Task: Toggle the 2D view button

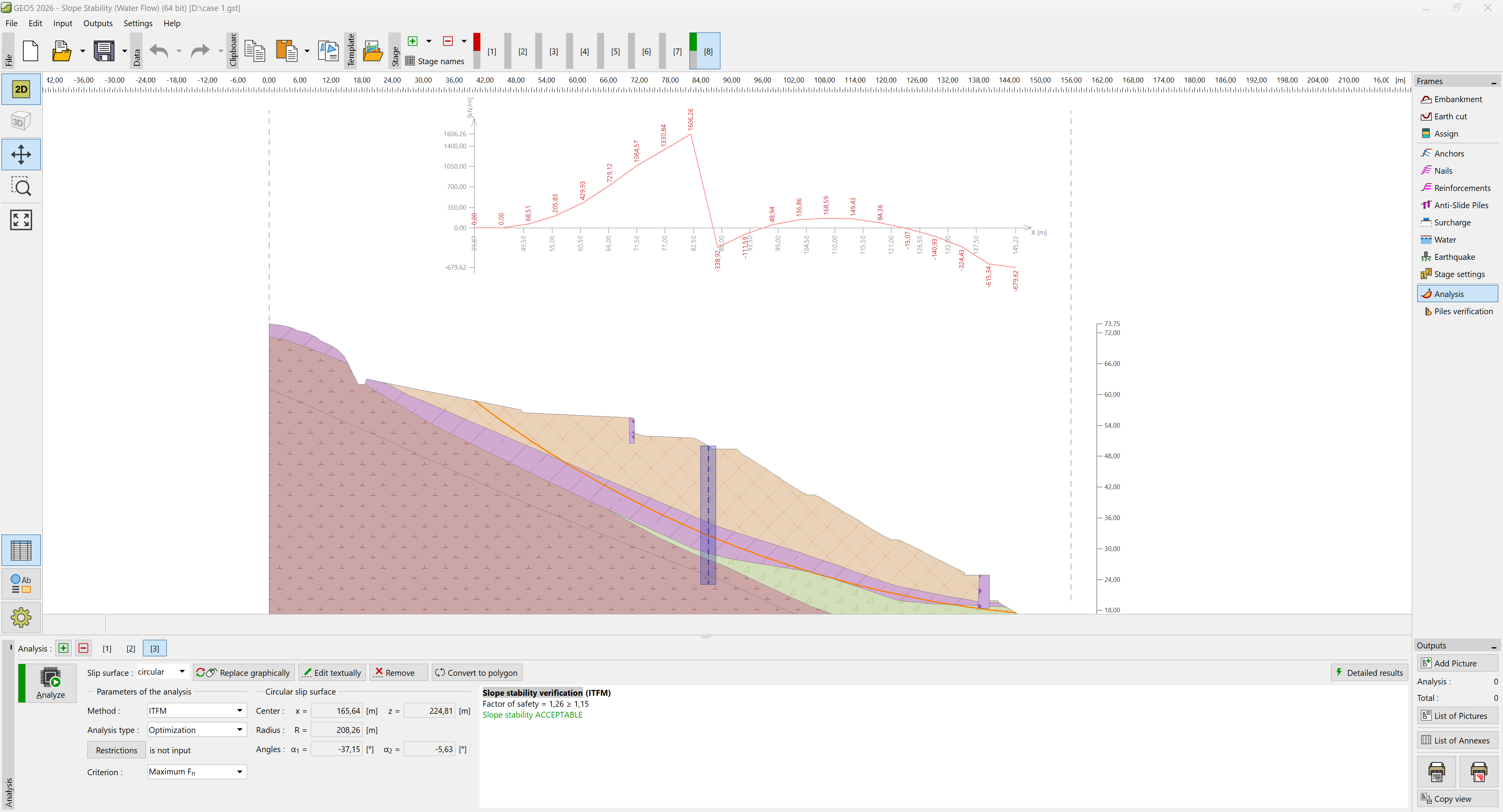Action: pyautogui.click(x=21, y=89)
